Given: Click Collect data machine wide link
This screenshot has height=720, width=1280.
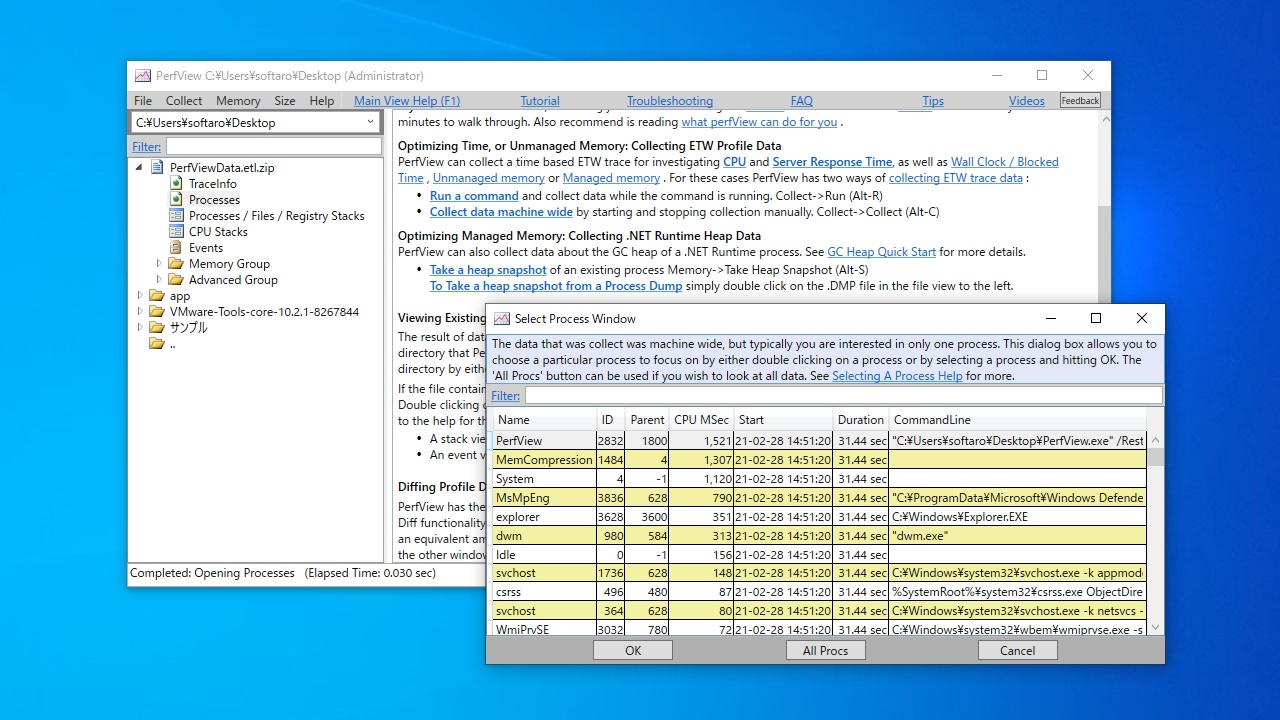Looking at the screenshot, I should [501, 212].
